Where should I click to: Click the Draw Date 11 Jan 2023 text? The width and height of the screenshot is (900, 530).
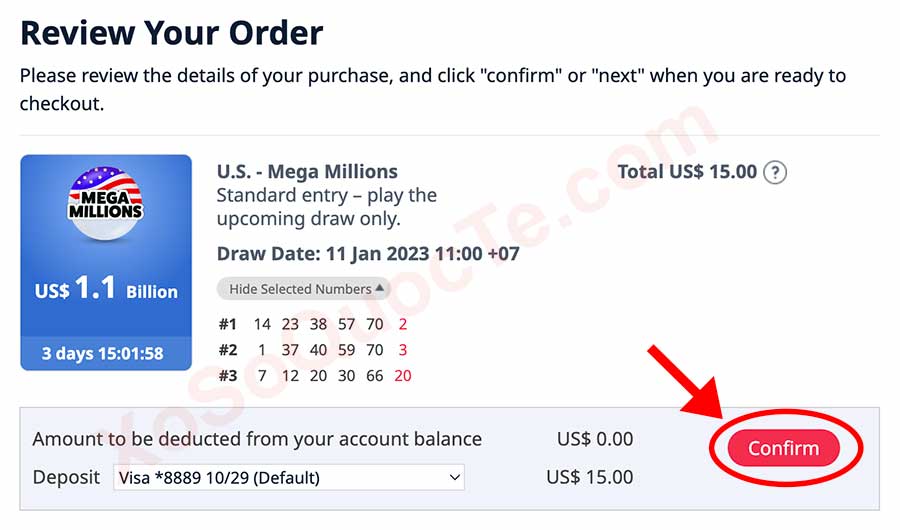tap(368, 253)
